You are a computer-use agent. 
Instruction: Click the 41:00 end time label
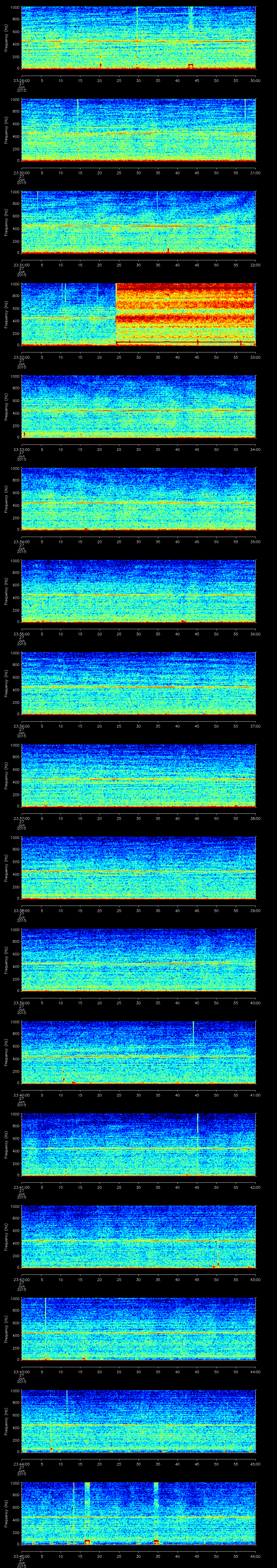[x=256, y=1095]
